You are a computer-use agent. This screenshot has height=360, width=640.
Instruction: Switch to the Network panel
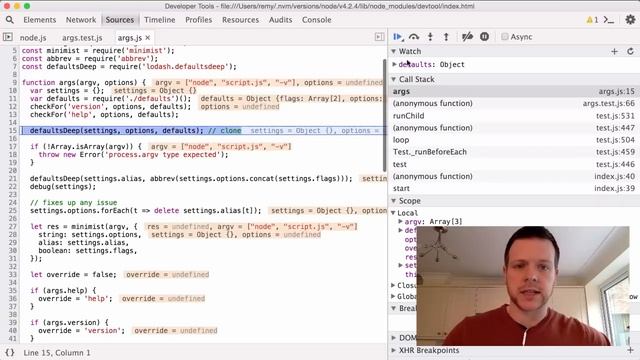(81, 20)
